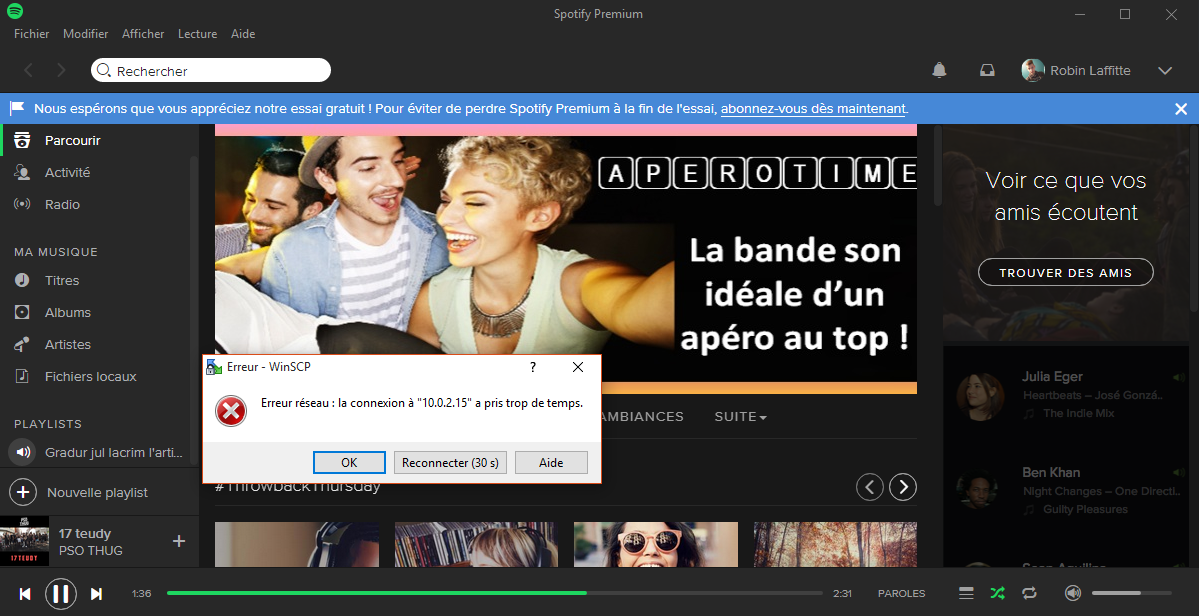
Task: Click OK in WinSCP error dialog
Action: coord(349,462)
